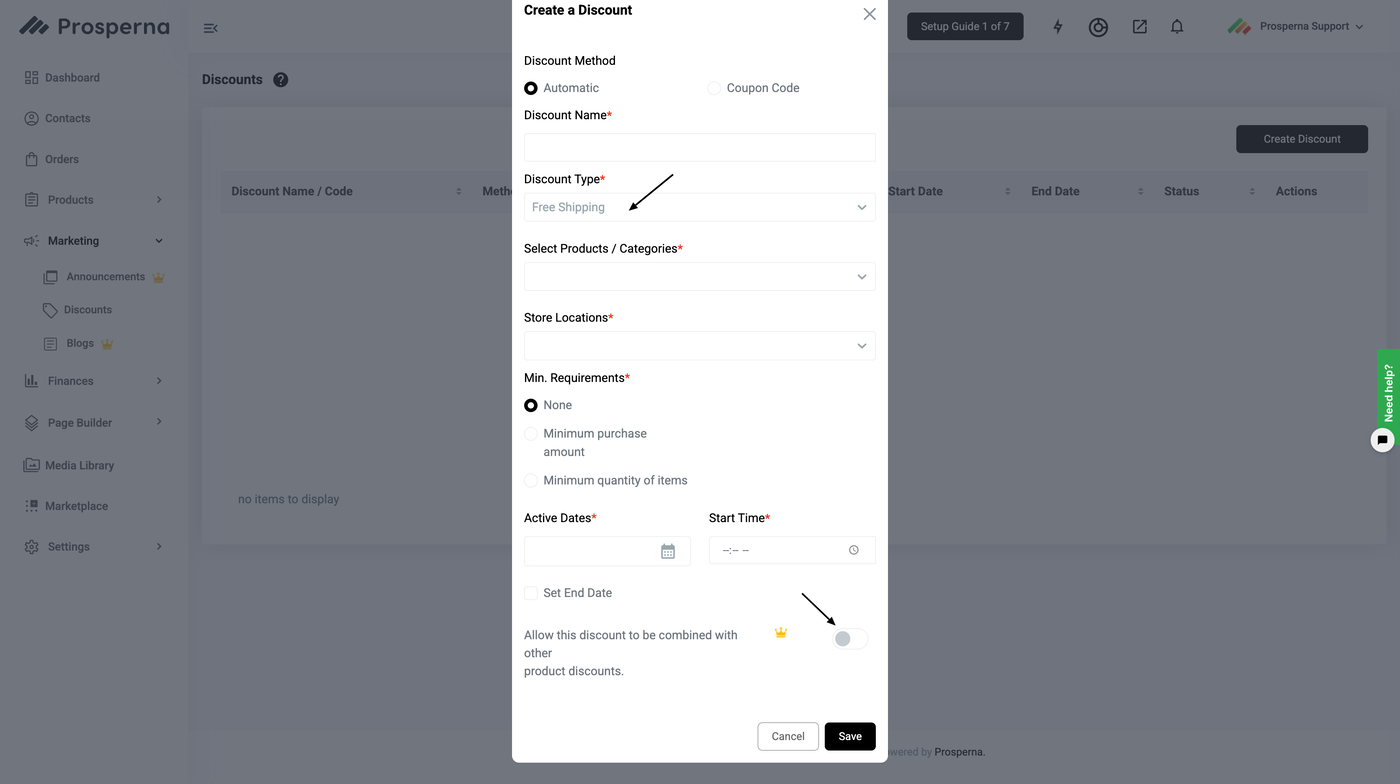Check the Set End Date checkbox

(531, 593)
